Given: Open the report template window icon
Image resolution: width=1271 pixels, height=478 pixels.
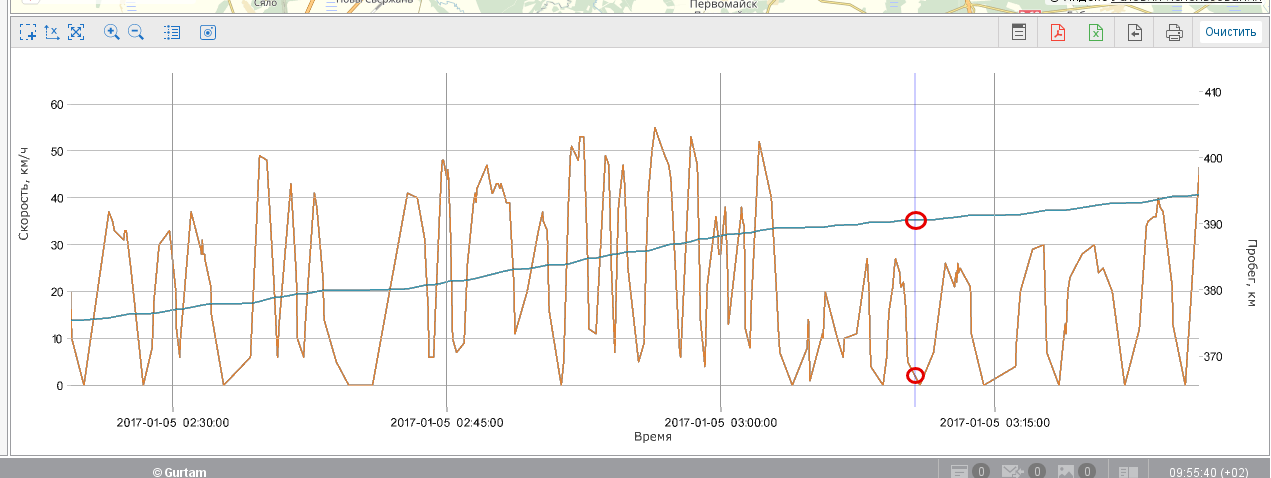Looking at the screenshot, I should click(x=1018, y=32).
